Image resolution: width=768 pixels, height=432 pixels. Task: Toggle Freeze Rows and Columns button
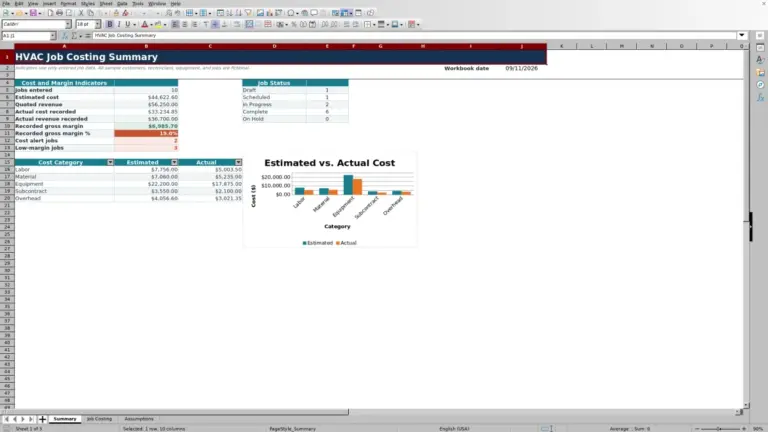click(x=345, y=13)
